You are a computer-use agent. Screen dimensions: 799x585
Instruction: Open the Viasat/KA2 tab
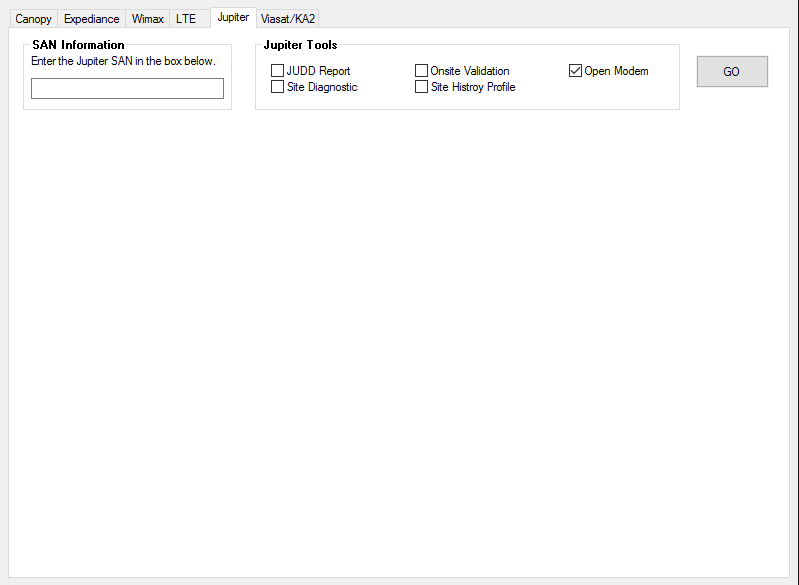(288, 19)
